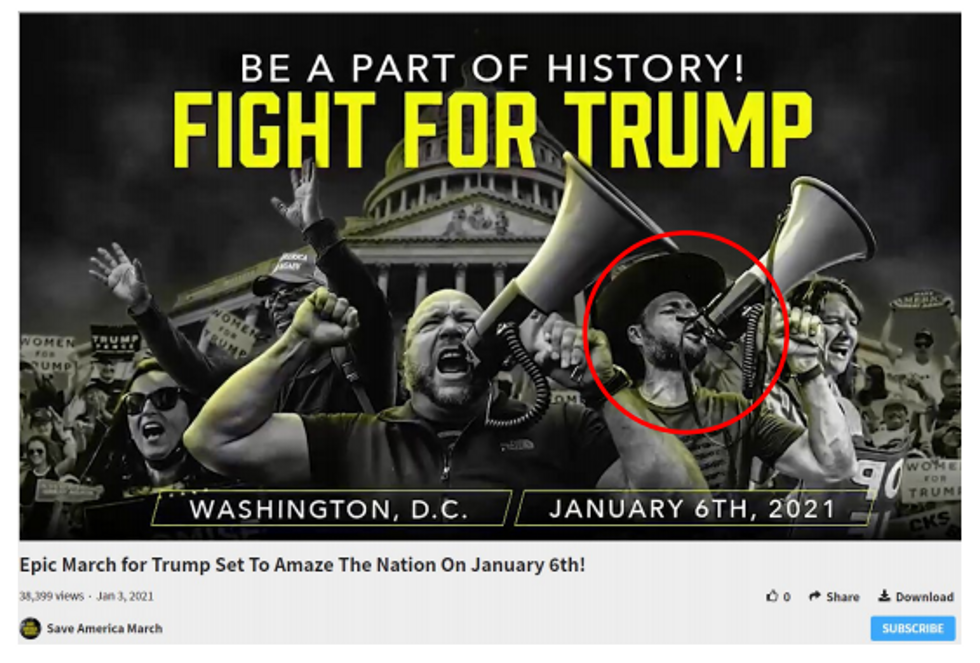Click the Download text label
980x663 pixels.
point(924,597)
